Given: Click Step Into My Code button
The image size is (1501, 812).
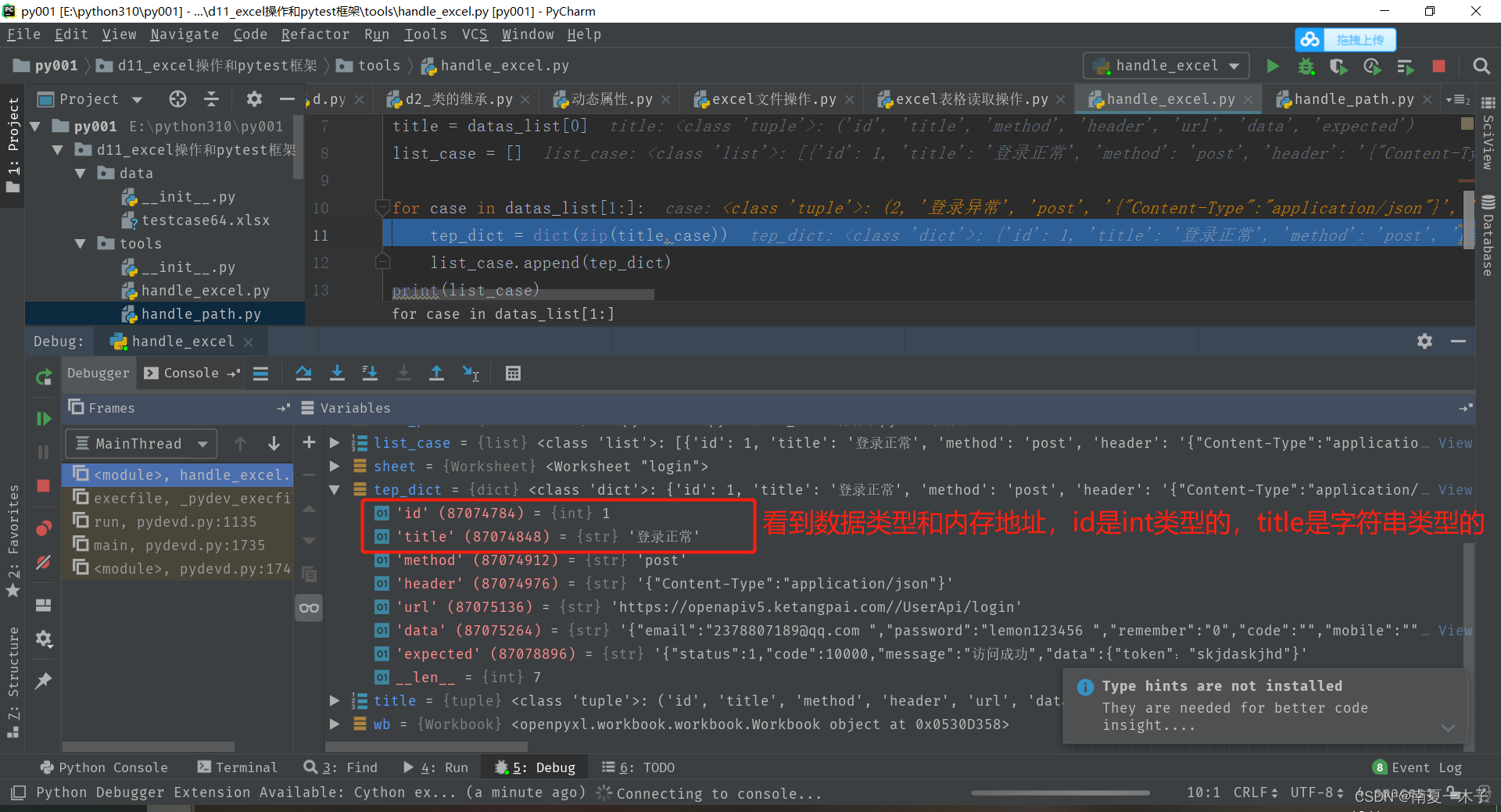Looking at the screenshot, I should pos(371,374).
